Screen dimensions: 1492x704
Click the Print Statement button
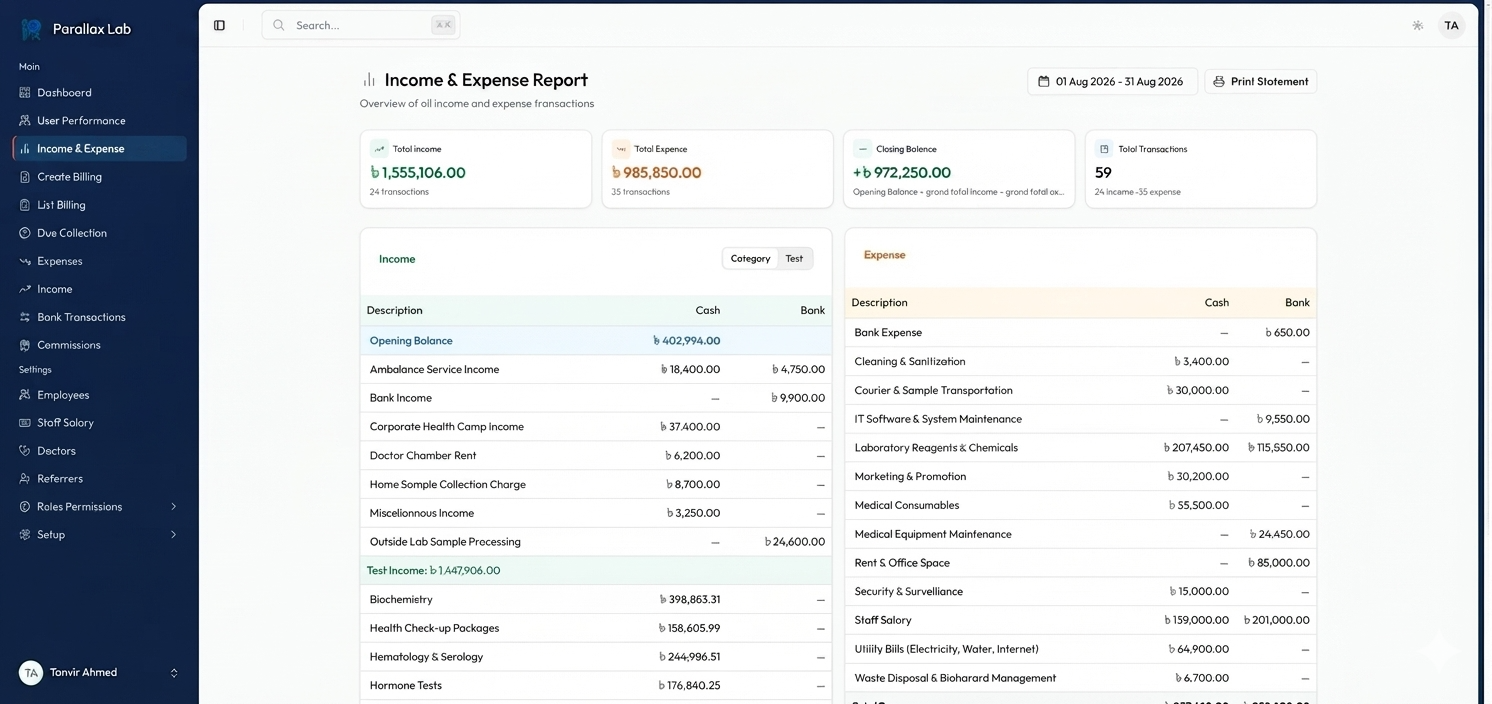(1260, 82)
